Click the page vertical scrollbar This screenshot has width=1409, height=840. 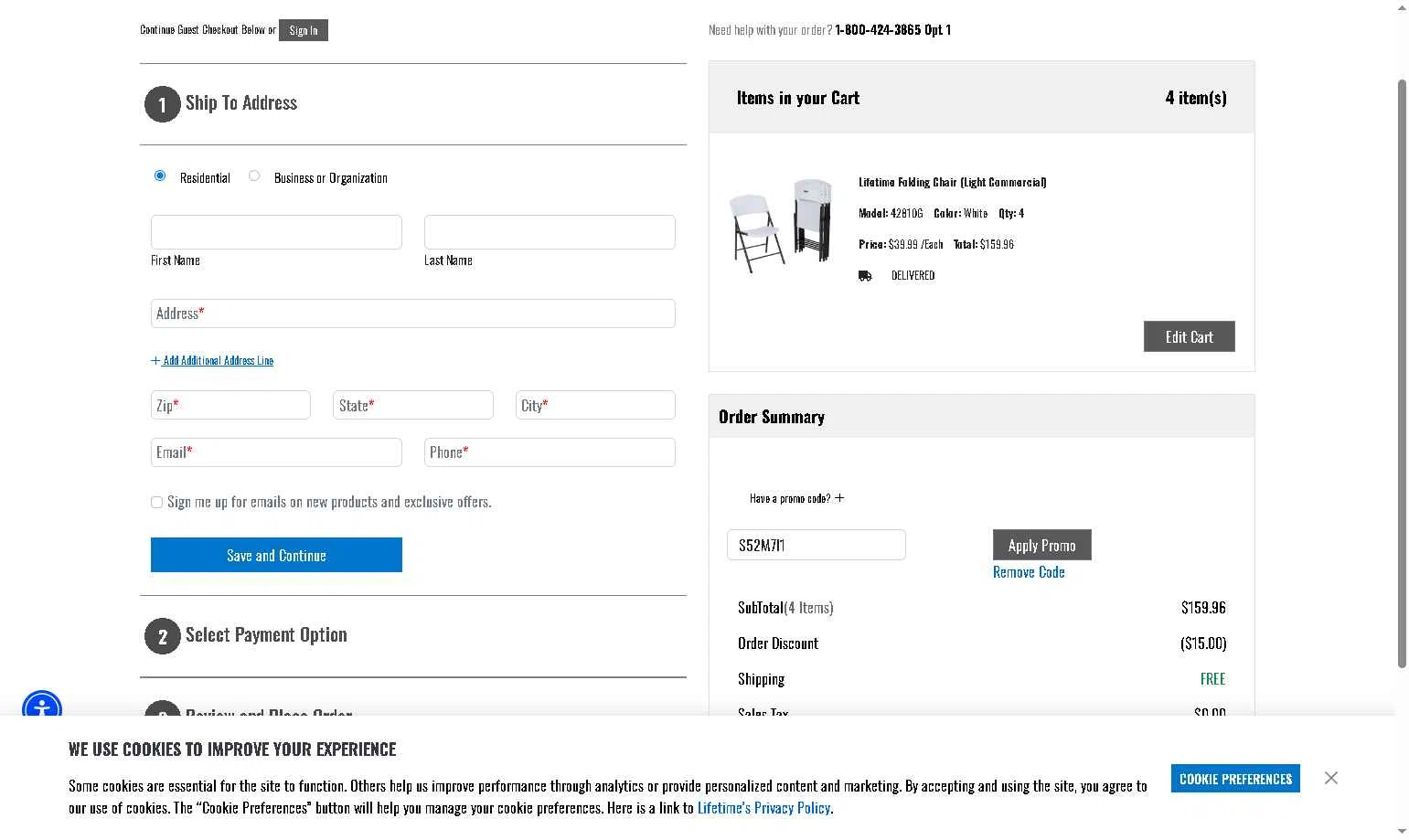[x=1402, y=373]
